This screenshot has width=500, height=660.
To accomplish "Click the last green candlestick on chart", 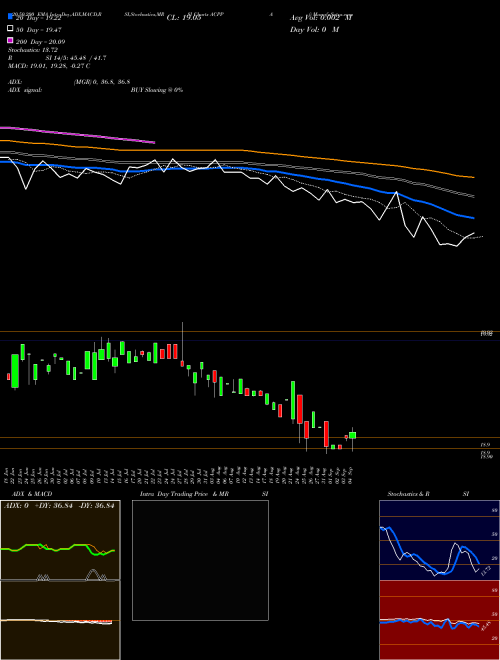I will 352,435.
